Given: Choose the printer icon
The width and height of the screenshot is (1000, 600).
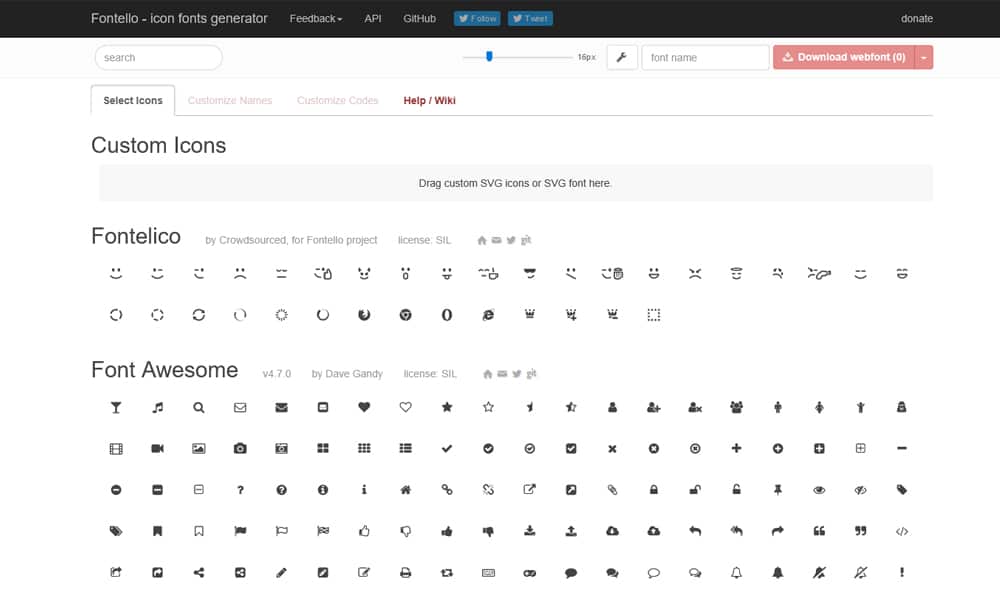Looking at the screenshot, I should [x=405, y=573].
